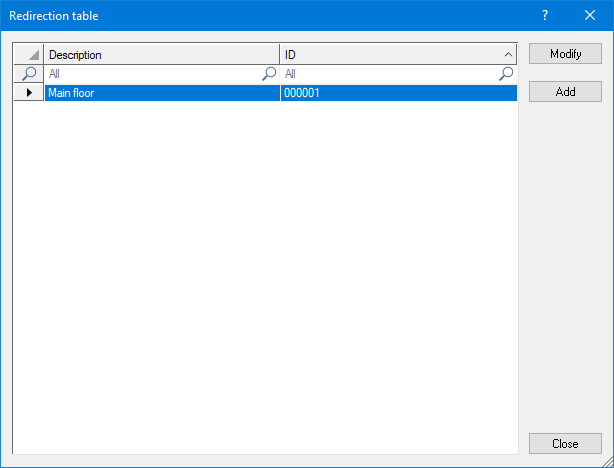Click the table corner select-all triangle
614x468 pixels.
click(x=29, y=55)
